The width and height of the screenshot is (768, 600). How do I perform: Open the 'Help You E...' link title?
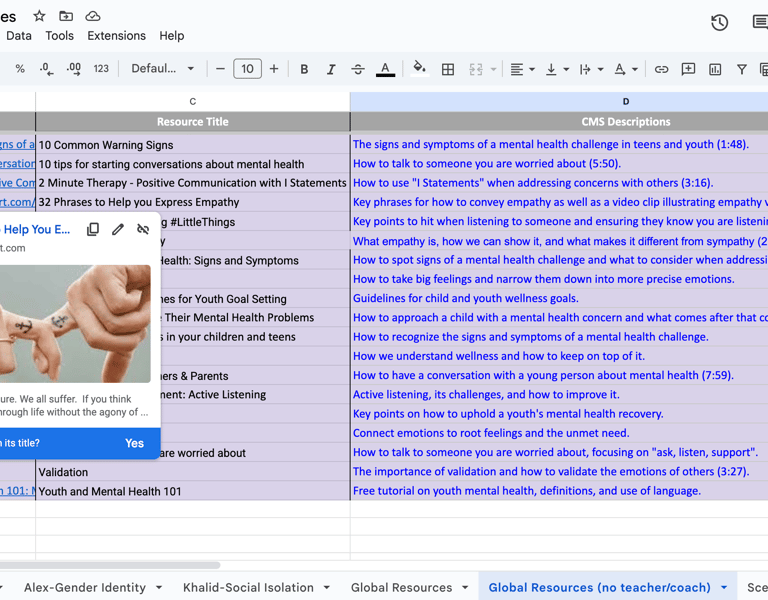[x=36, y=229]
